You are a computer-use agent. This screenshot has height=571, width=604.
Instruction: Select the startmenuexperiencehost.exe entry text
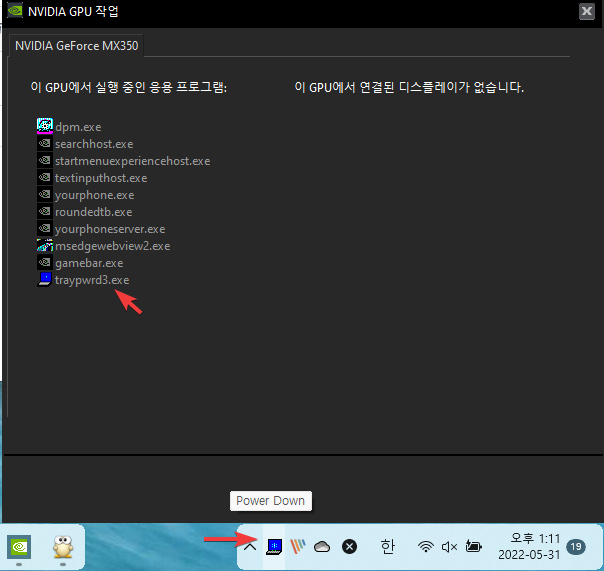tap(133, 161)
